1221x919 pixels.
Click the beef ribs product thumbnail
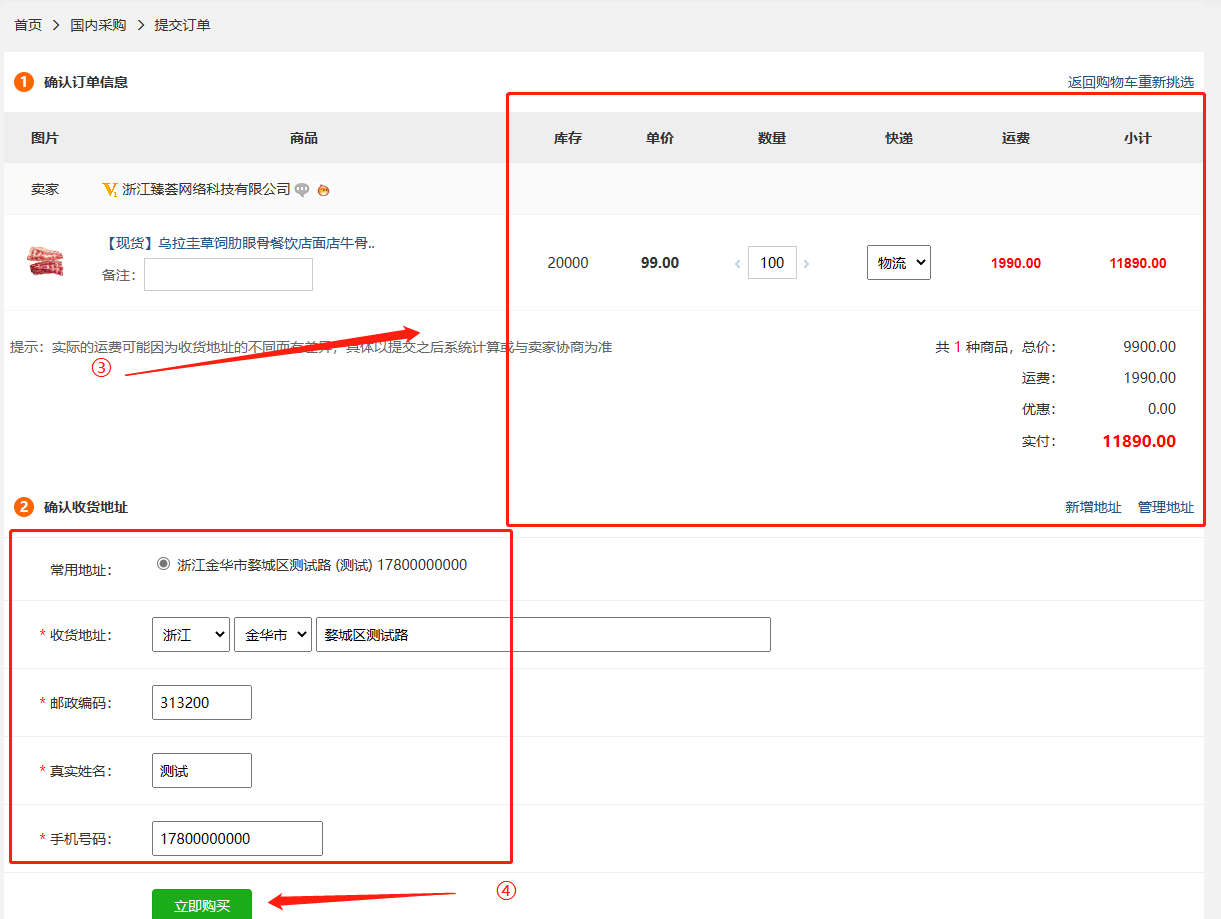pos(45,262)
